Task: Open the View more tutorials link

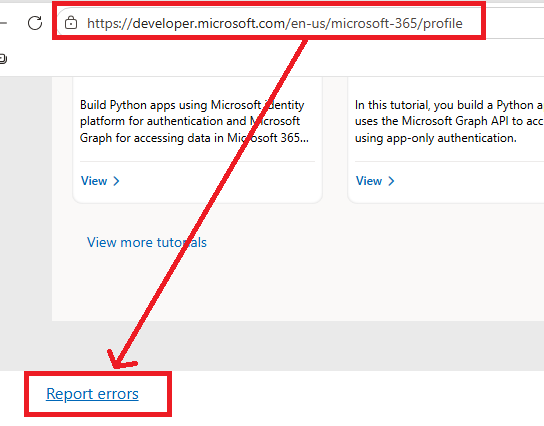Action: coord(147,242)
